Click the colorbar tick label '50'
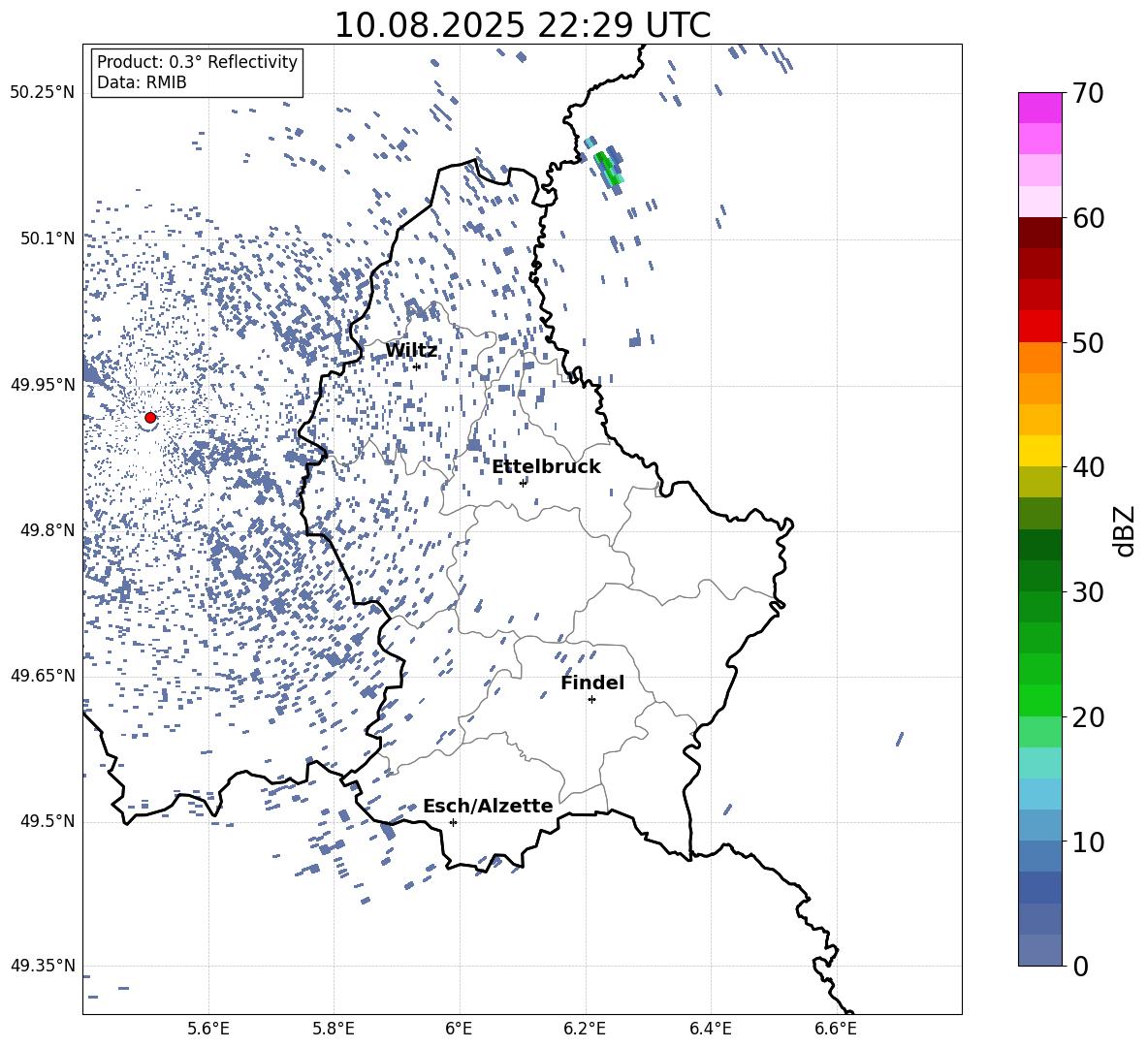This screenshot has height=1048, width=1148. pyautogui.click(x=1088, y=343)
